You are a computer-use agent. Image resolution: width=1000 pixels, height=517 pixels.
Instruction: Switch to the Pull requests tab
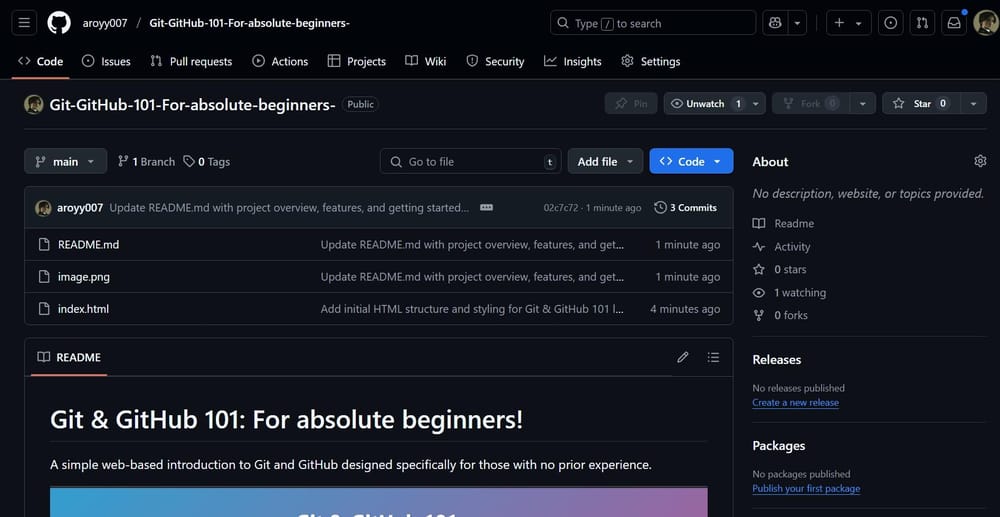pyautogui.click(x=191, y=61)
